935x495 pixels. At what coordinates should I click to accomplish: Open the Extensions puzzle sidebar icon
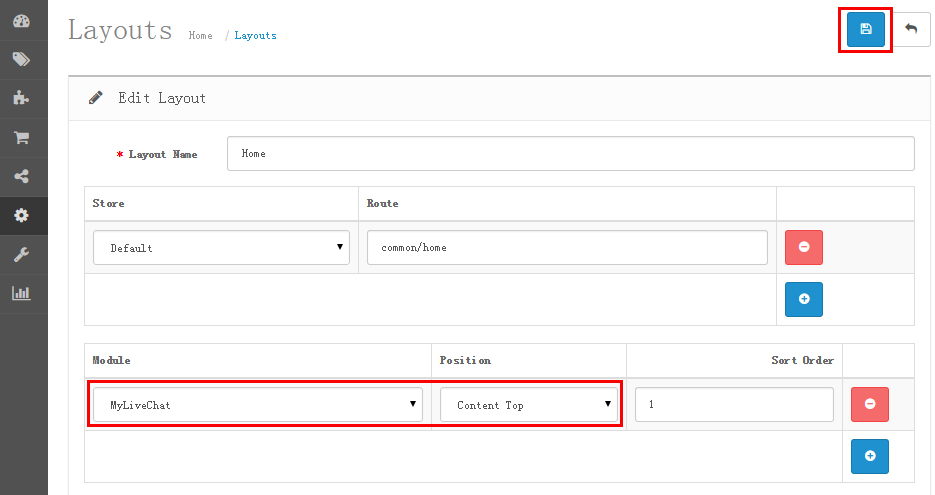point(21,98)
